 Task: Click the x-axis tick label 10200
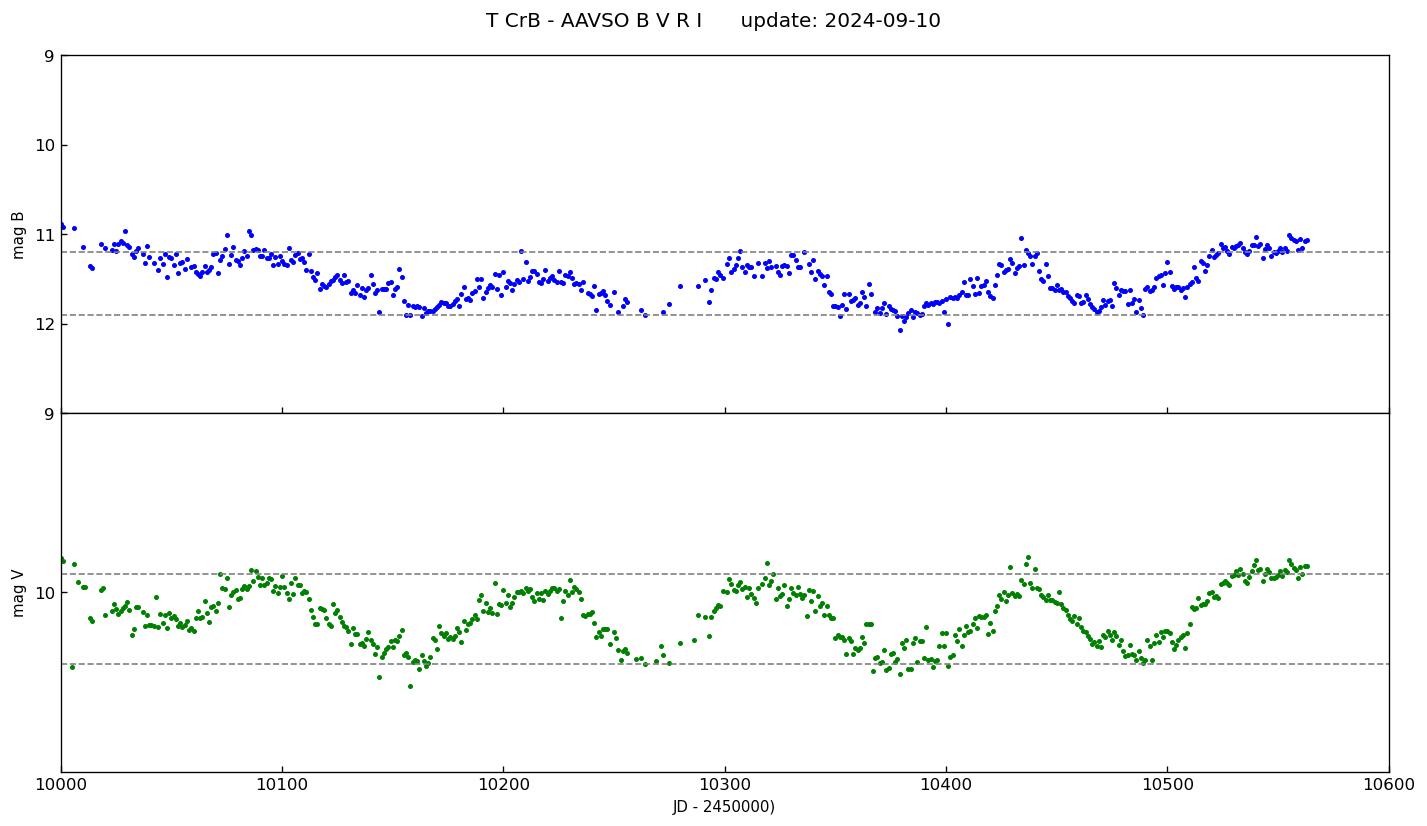pos(503,786)
